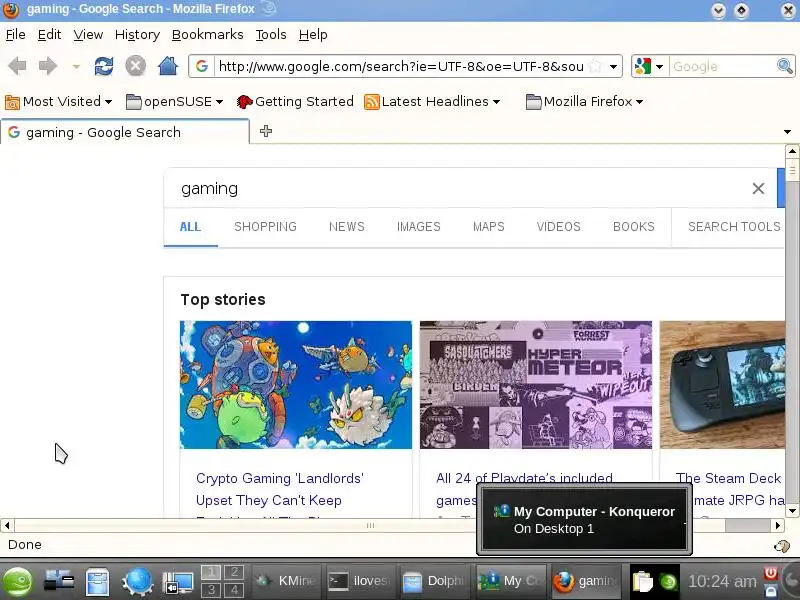The image size is (800, 600).
Task: Open the recent pages history dropdown arrow
Action: point(76,66)
